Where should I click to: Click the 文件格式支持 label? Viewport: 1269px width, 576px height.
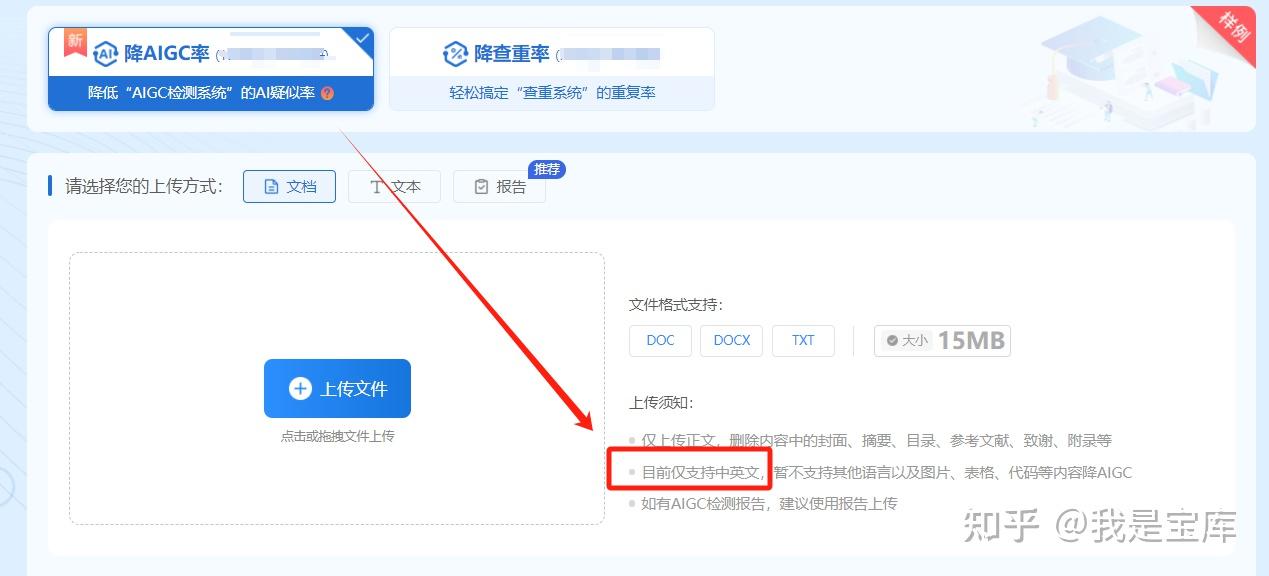click(x=676, y=305)
